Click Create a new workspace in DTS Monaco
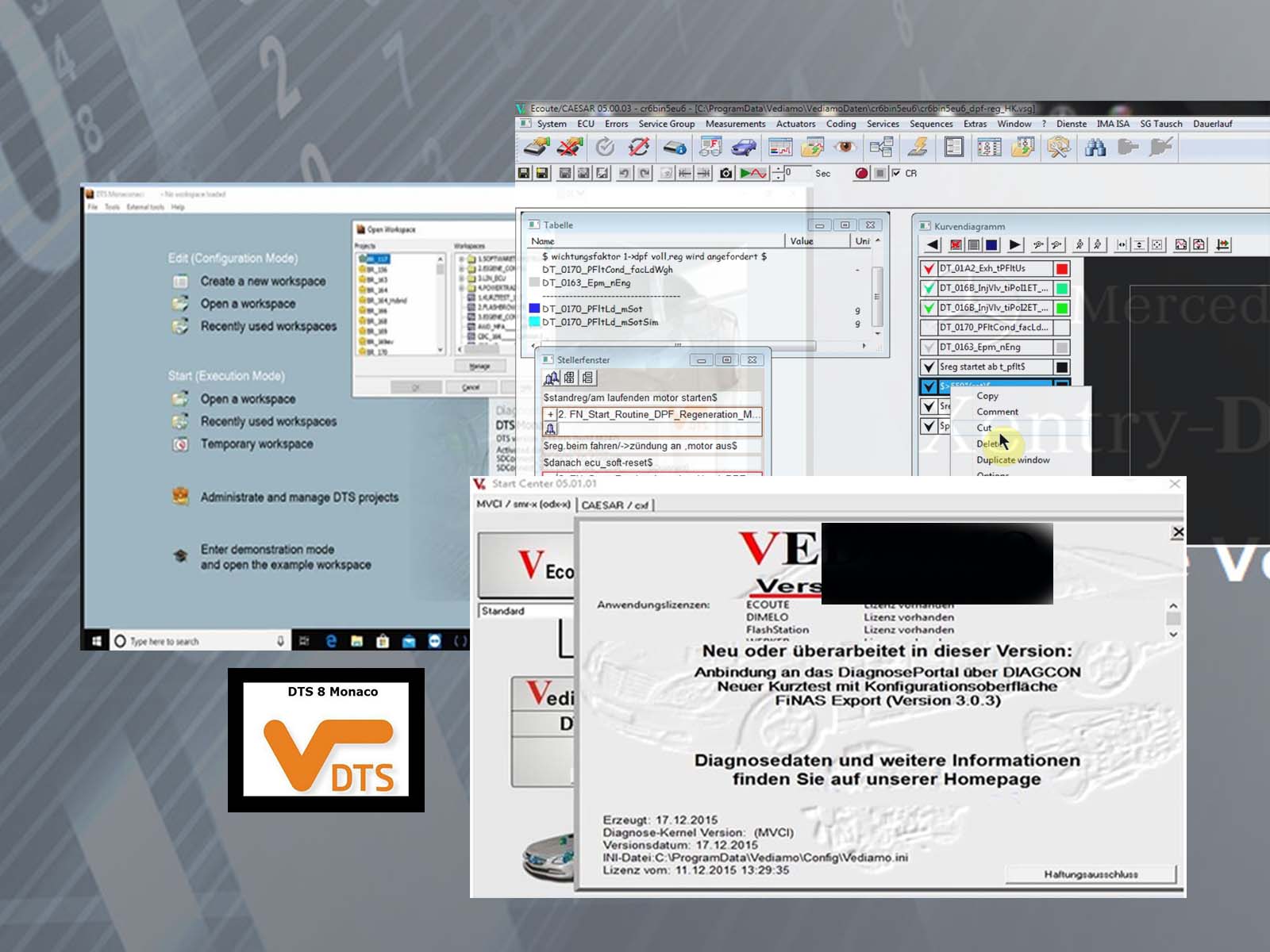 pyautogui.click(x=263, y=282)
